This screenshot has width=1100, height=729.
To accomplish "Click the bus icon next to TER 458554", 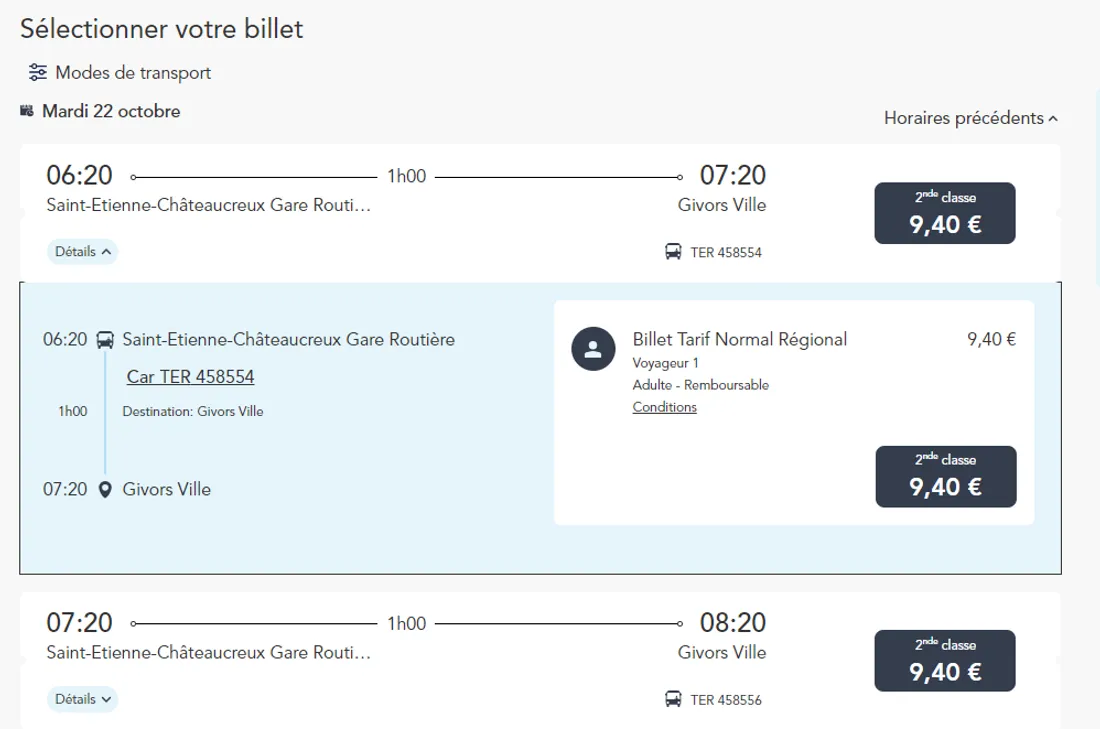I will pos(673,252).
